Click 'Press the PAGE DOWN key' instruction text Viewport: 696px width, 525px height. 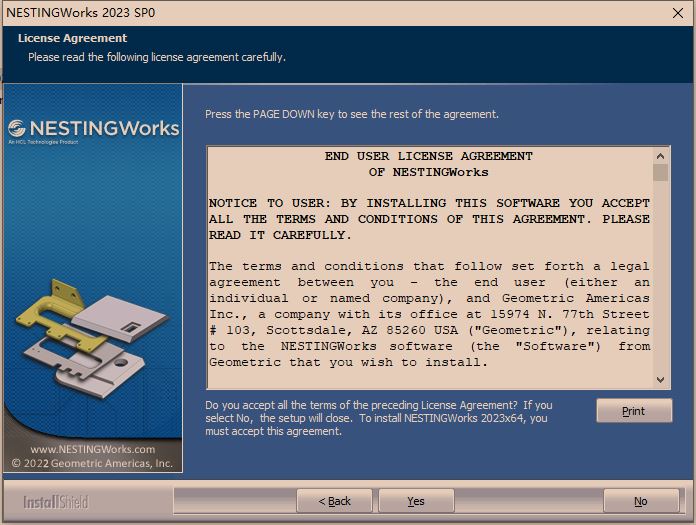point(352,114)
